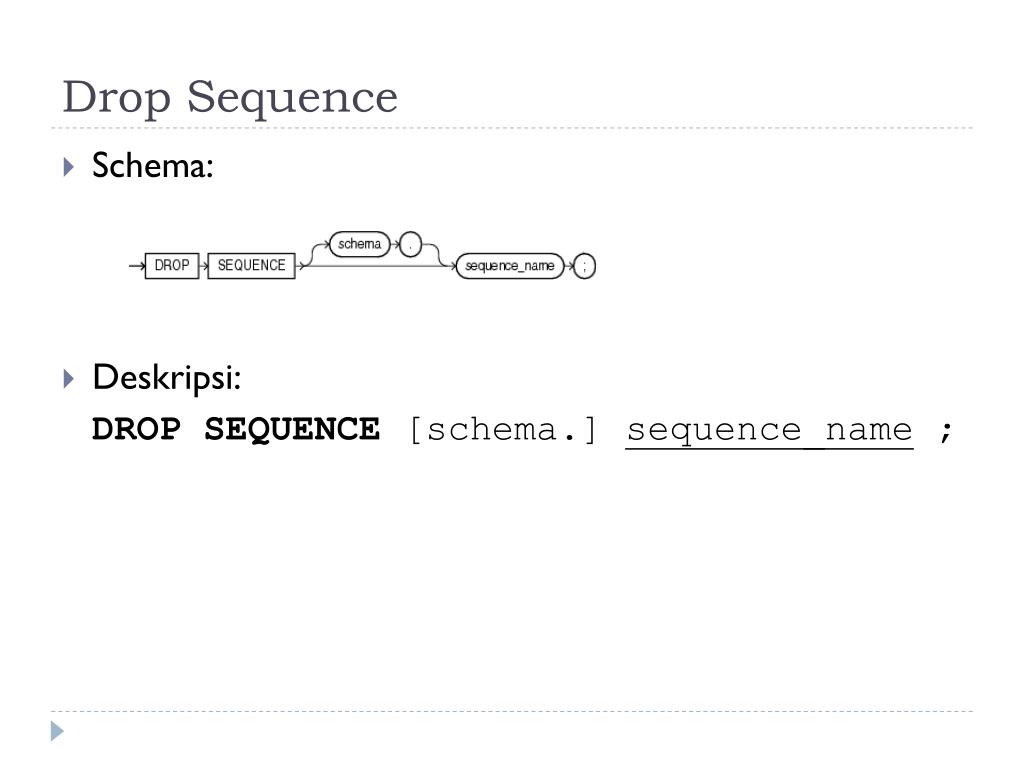Image resolution: width=1024 pixels, height=768 pixels.
Task: Click the bypass line under schema oval
Action: coord(374,266)
